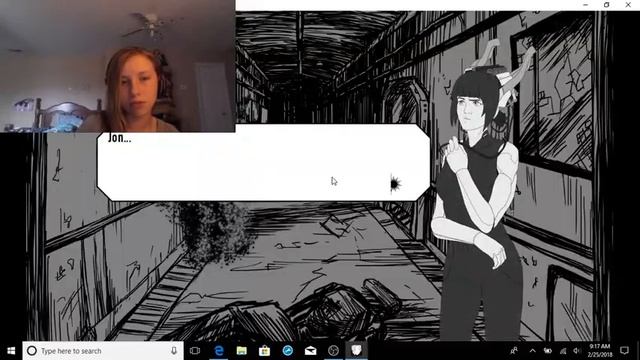Launch Microsoft Edge from the taskbar
The height and width of the screenshot is (360, 640).
[219, 351]
